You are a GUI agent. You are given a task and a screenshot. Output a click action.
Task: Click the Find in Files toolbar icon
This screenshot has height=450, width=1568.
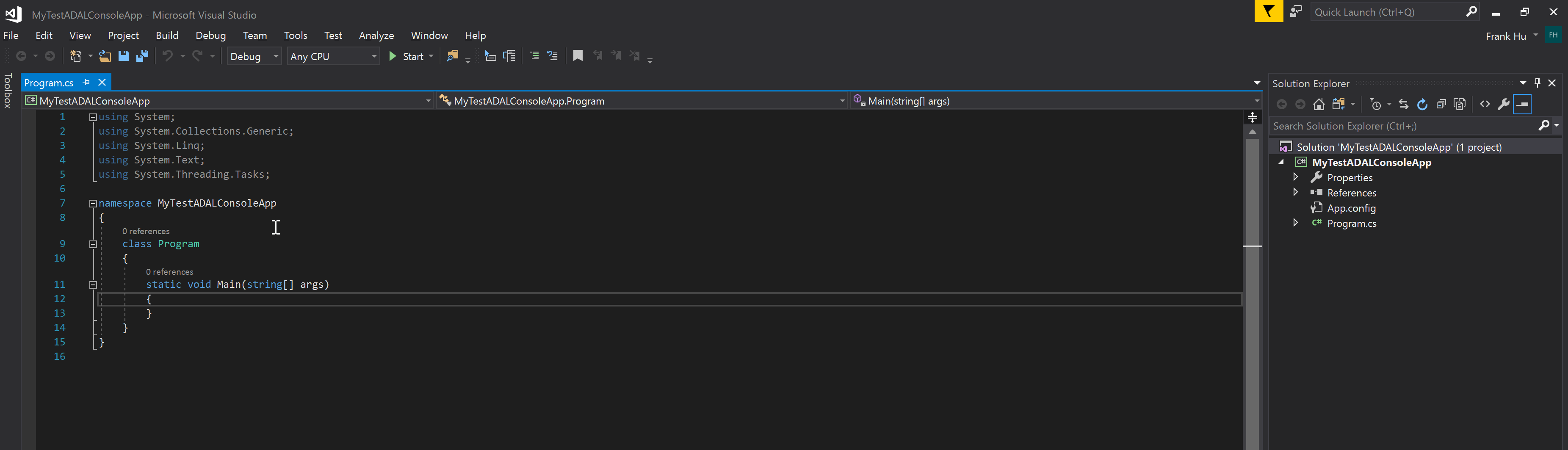click(452, 56)
